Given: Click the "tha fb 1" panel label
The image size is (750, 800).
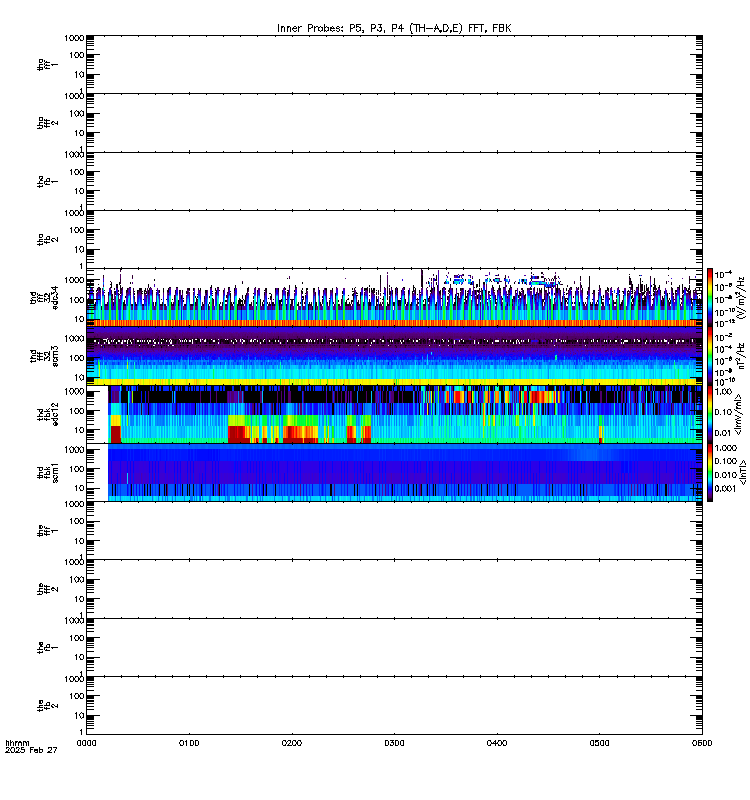Looking at the screenshot, I should (47, 181).
